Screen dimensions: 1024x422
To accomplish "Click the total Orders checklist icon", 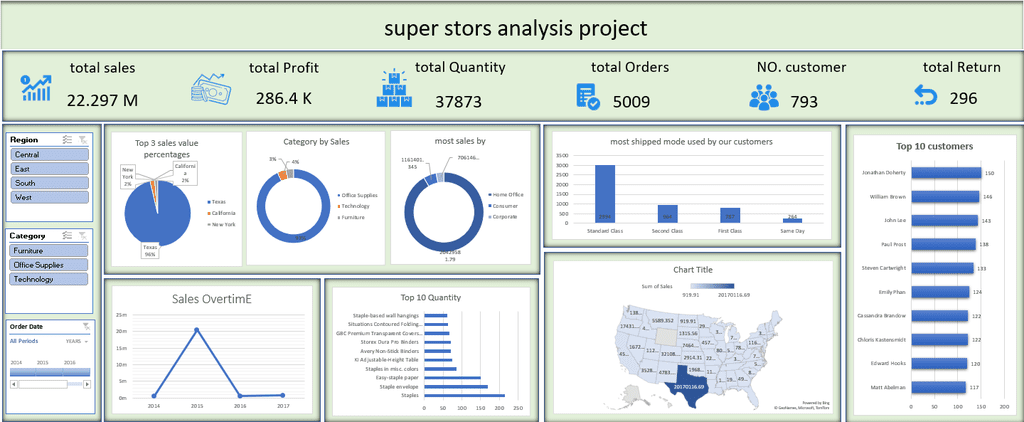I will point(588,96).
